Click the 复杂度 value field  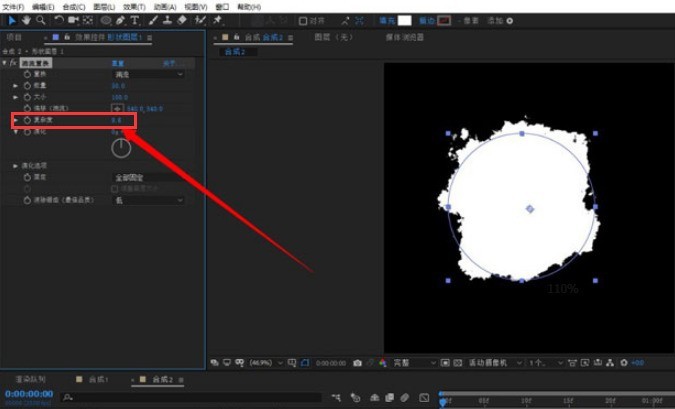tap(116, 120)
